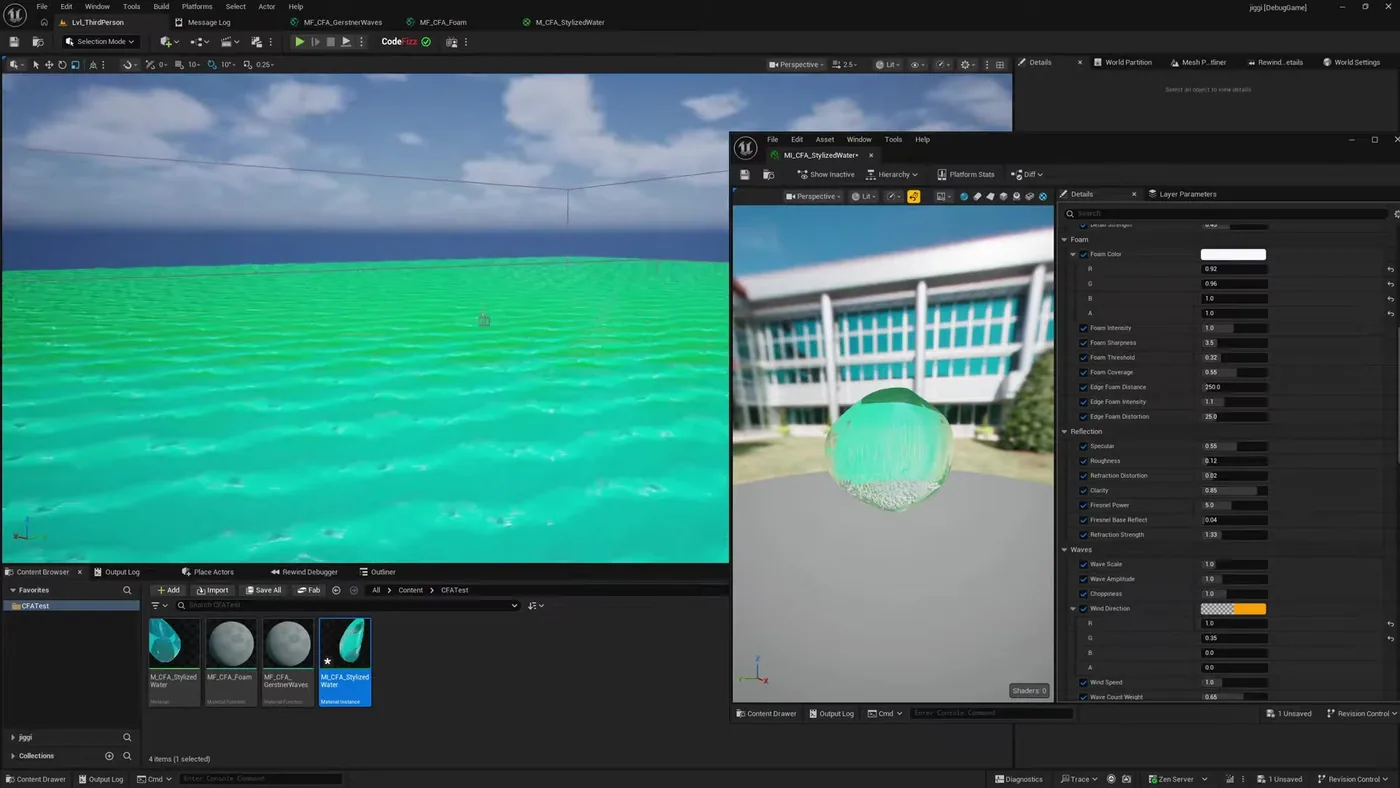Click the Add button in Content Browser
1400x788 pixels.
coord(167,591)
